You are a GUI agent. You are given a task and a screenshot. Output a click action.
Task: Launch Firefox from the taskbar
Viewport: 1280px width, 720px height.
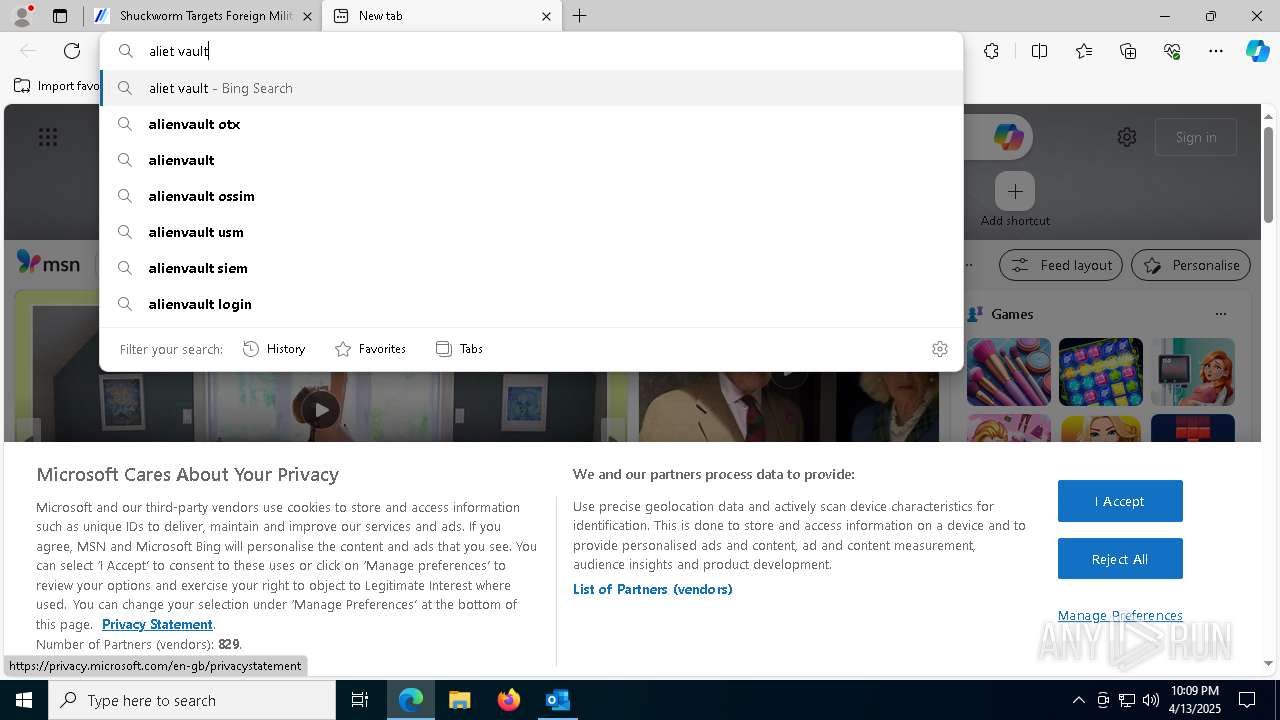pyautogui.click(x=509, y=700)
